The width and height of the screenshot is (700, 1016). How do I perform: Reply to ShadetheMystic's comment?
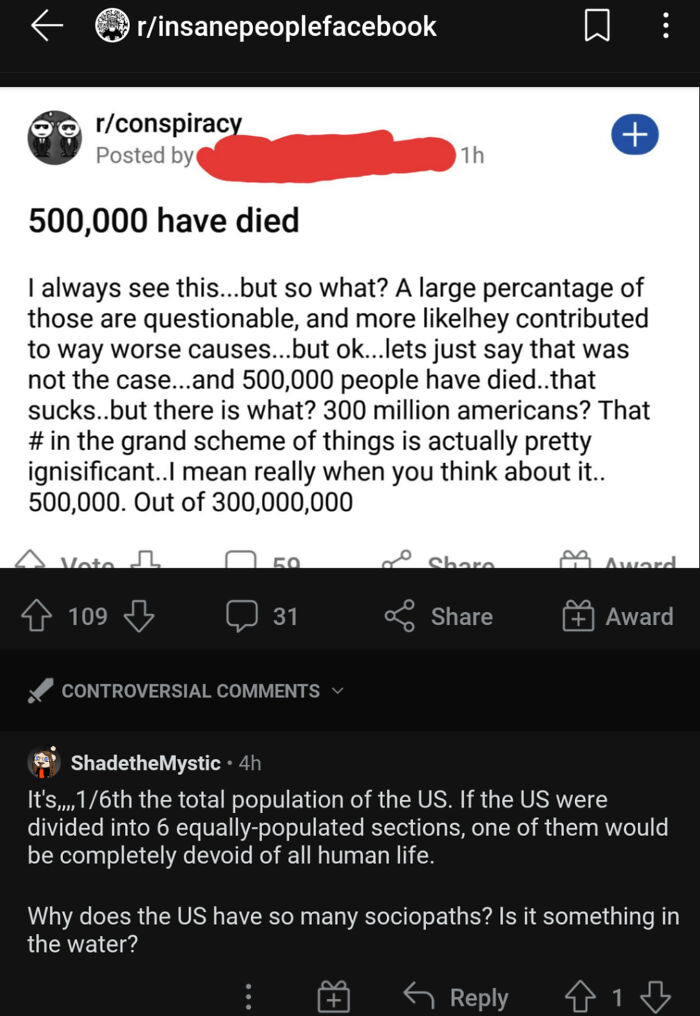[461, 994]
